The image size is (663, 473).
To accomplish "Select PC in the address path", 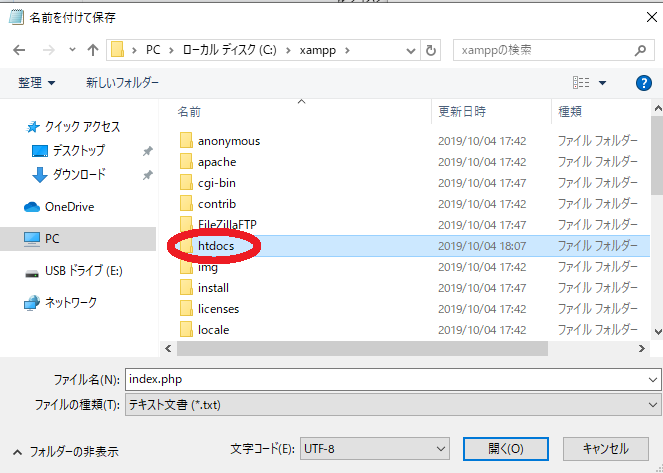I will tap(153, 50).
